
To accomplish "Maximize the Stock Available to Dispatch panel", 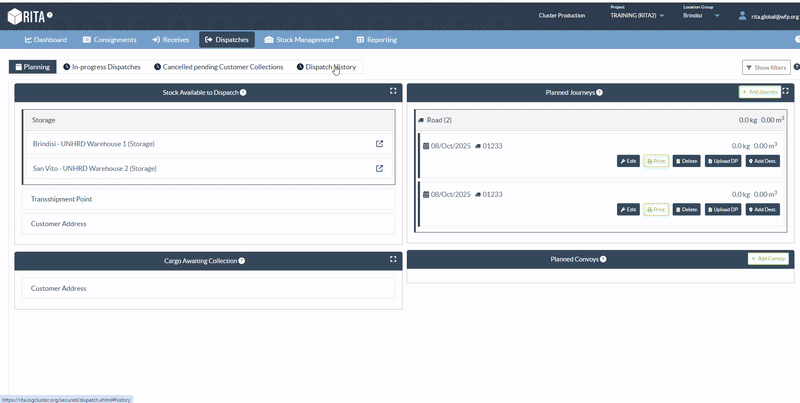I will (x=393, y=92).
